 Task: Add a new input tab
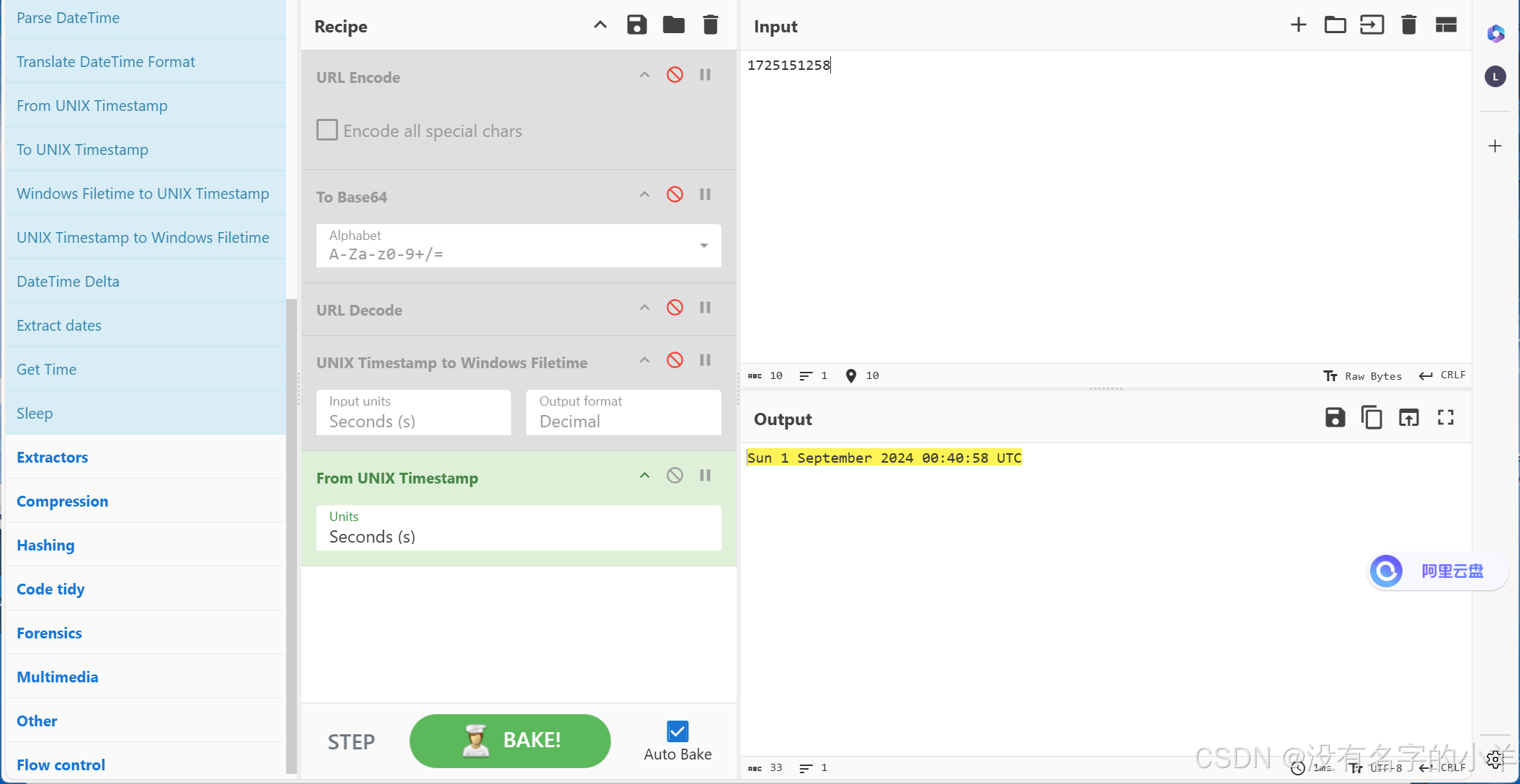[1298, 25]
